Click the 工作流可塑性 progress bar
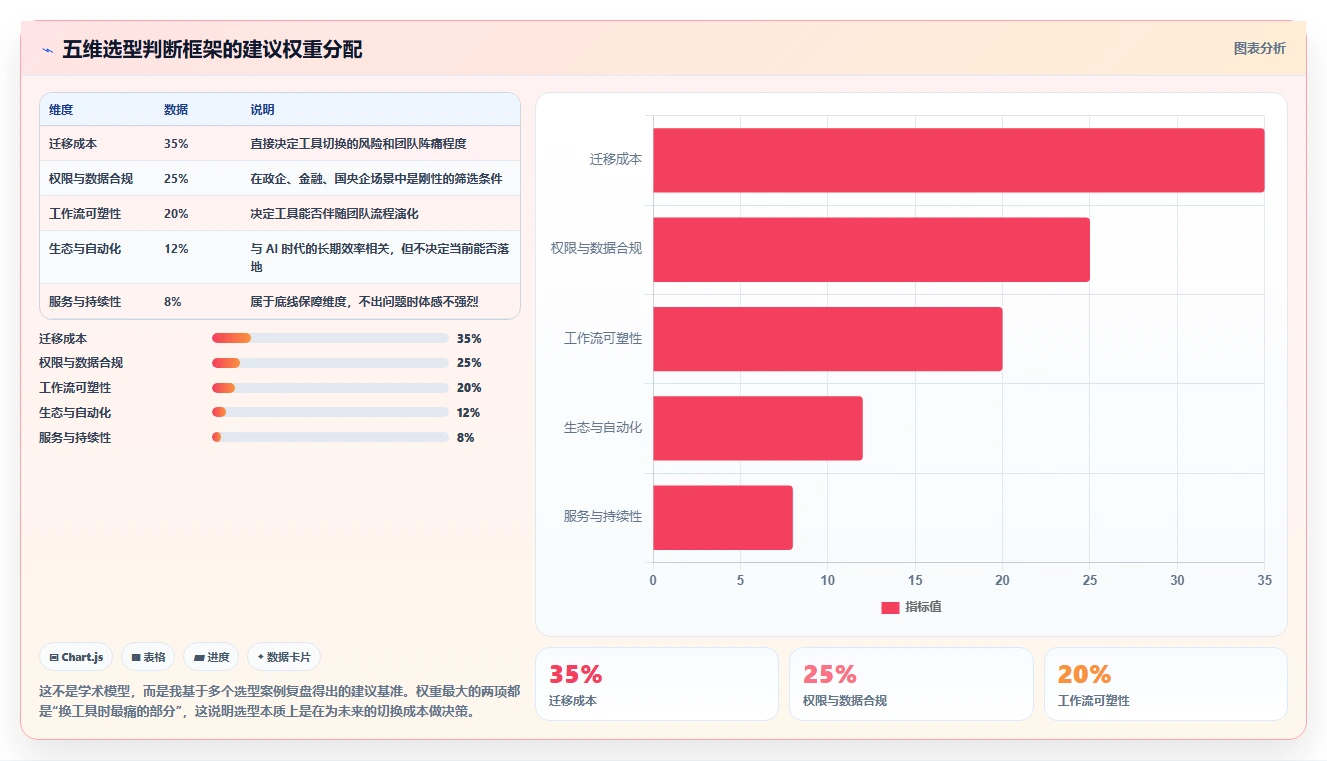This screenshot has width=1327, height=761. [x=330, y=388]
